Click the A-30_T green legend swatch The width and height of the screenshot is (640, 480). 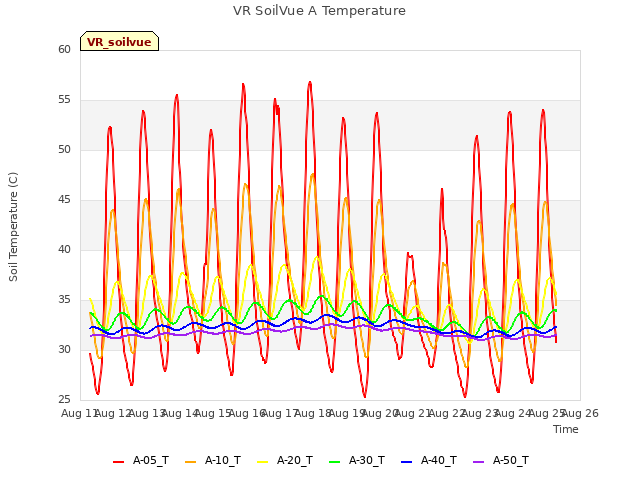(x=334, y=462)
